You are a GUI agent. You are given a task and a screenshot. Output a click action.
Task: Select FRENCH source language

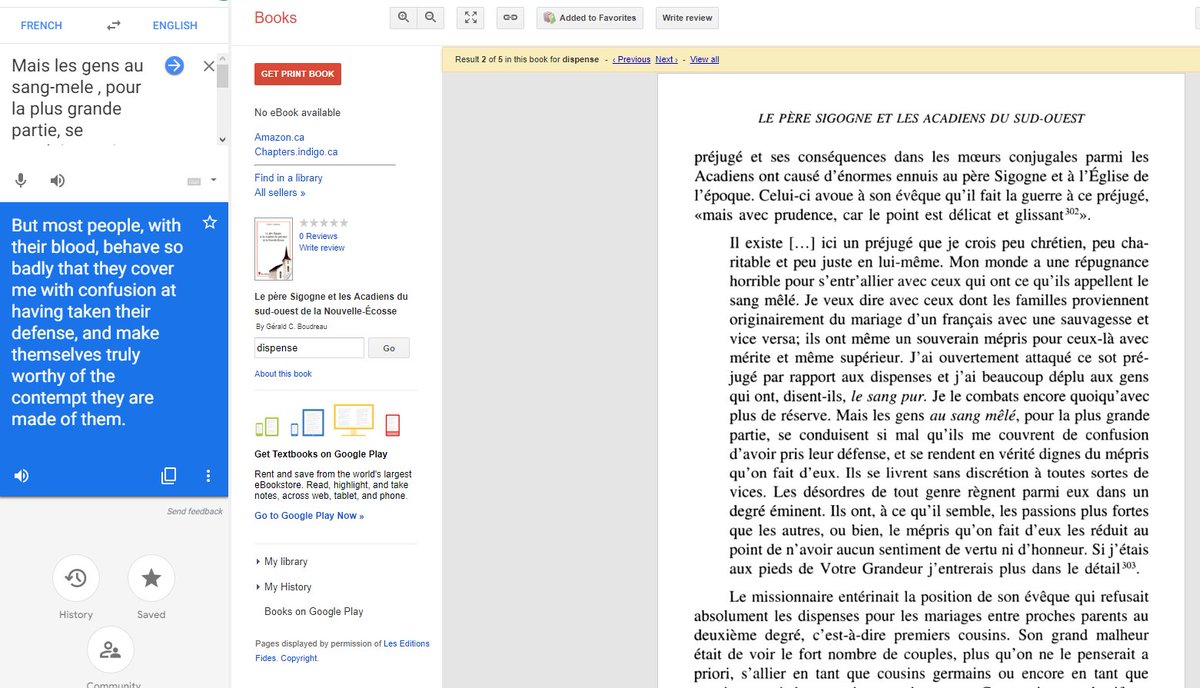(x=41, y=25)
